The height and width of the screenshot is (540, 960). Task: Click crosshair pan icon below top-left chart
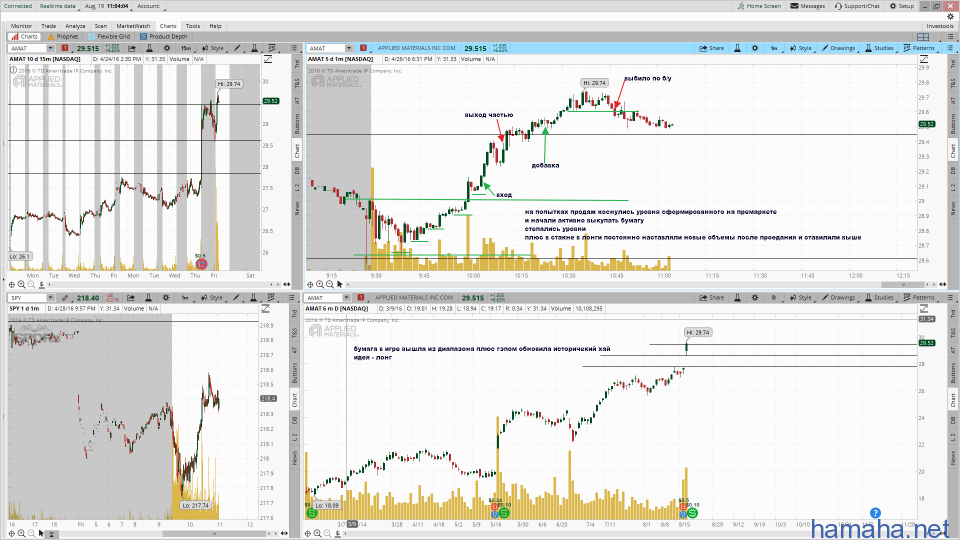[12, 284]
